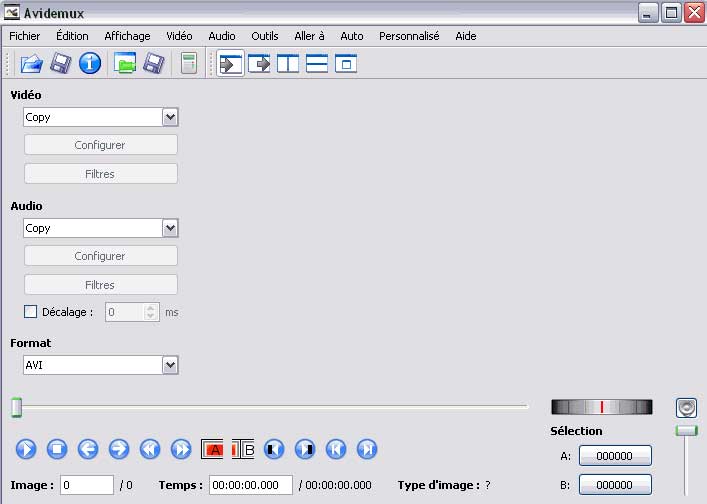Select the Top-bottom preview icon
Image resolution: width=707 pixels, height=504 pixels.
pyautogui.click(x=317, y=64)
